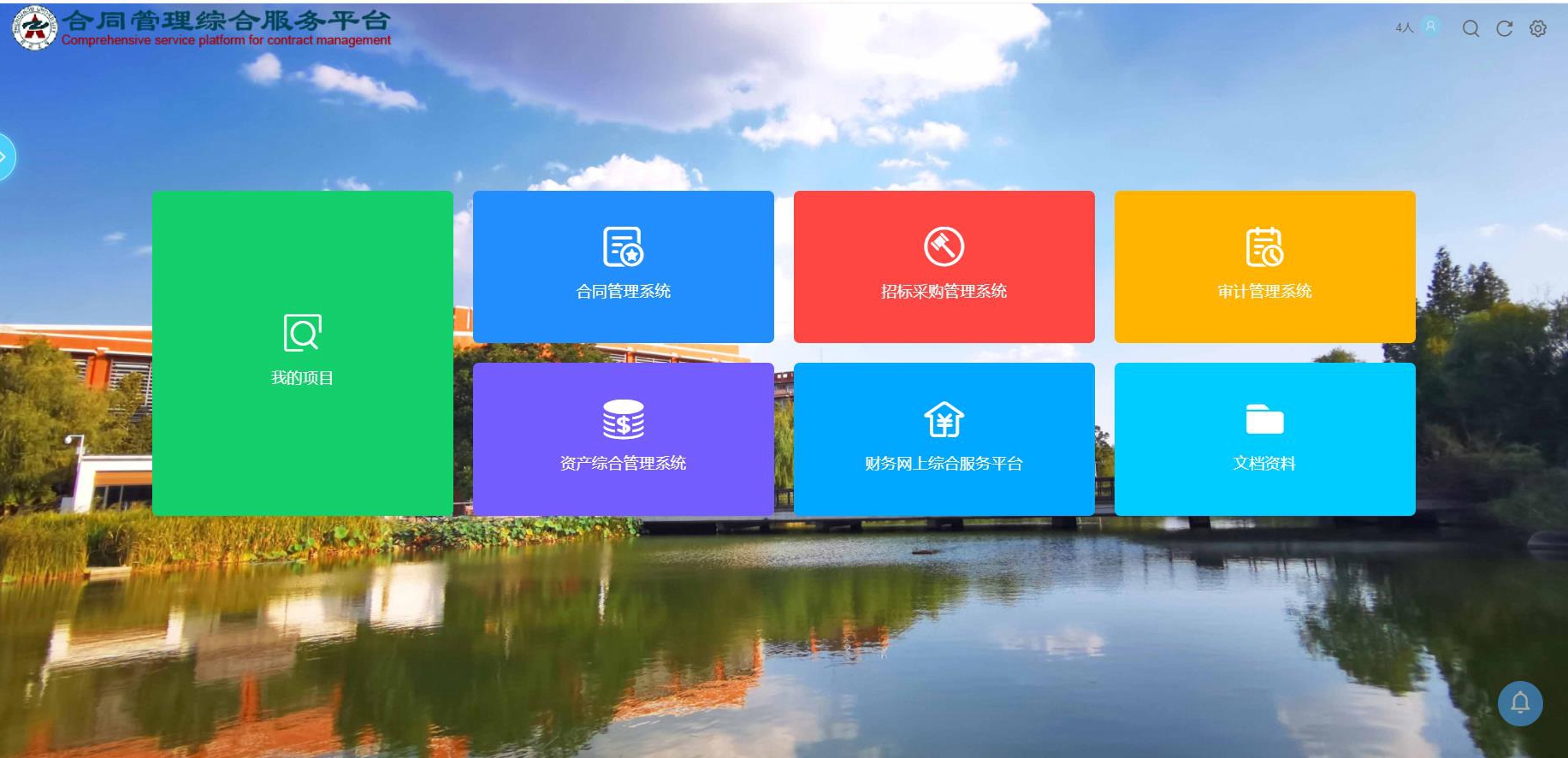Open the notification bell button
This screenshot has height=758, width=1568.
tap(1520, 703)
